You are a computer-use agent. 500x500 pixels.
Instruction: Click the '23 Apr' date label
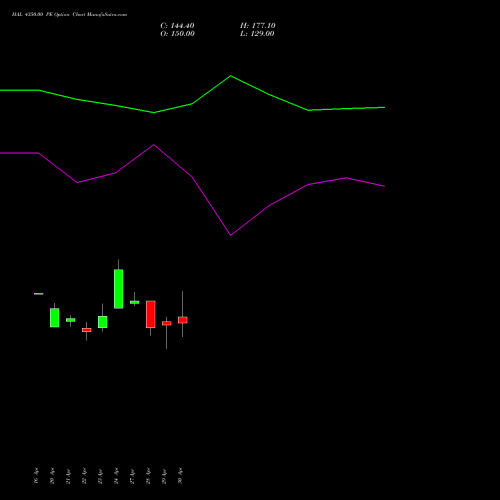100,476
